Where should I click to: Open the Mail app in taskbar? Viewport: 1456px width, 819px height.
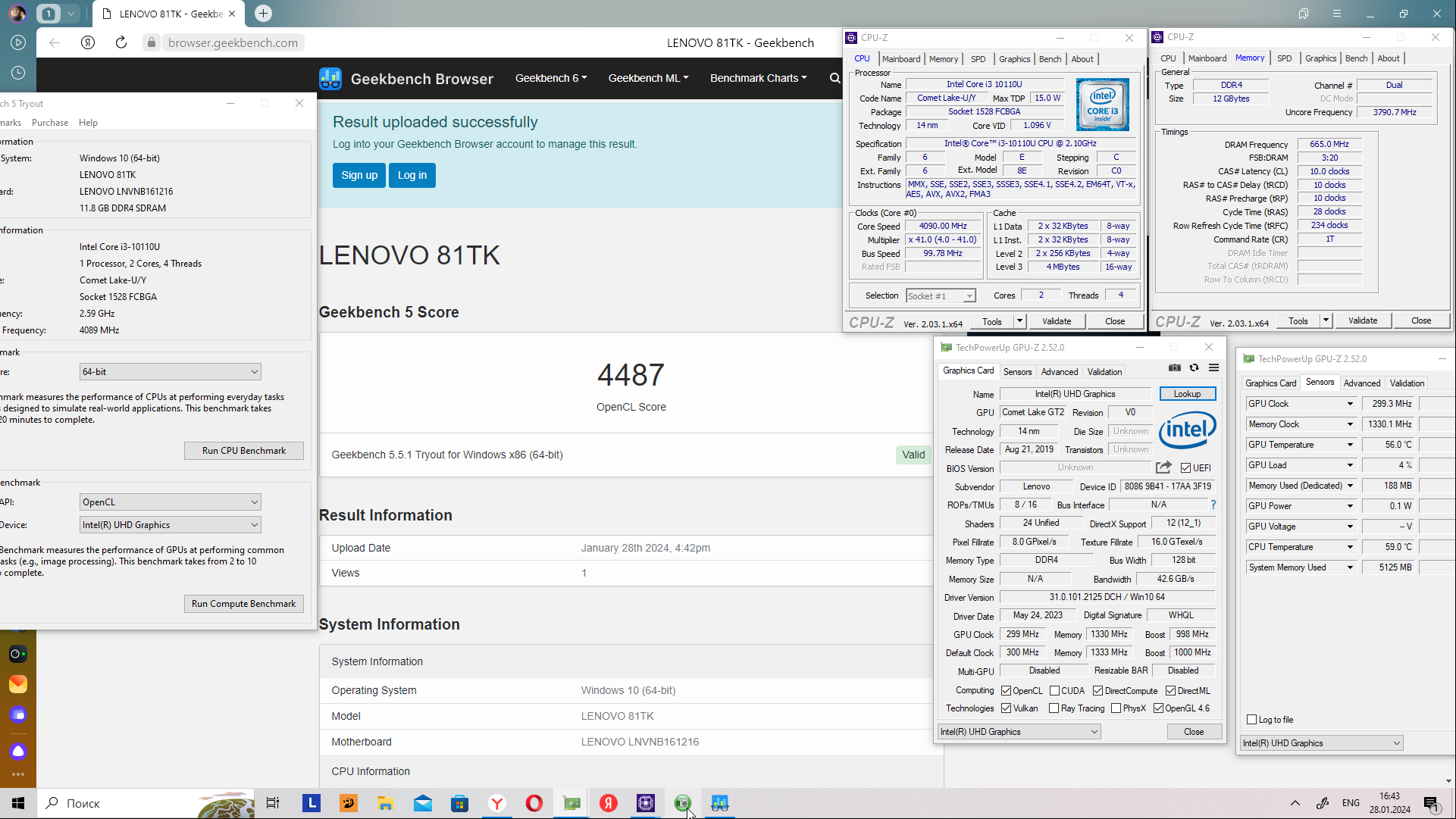coord(423,803)
